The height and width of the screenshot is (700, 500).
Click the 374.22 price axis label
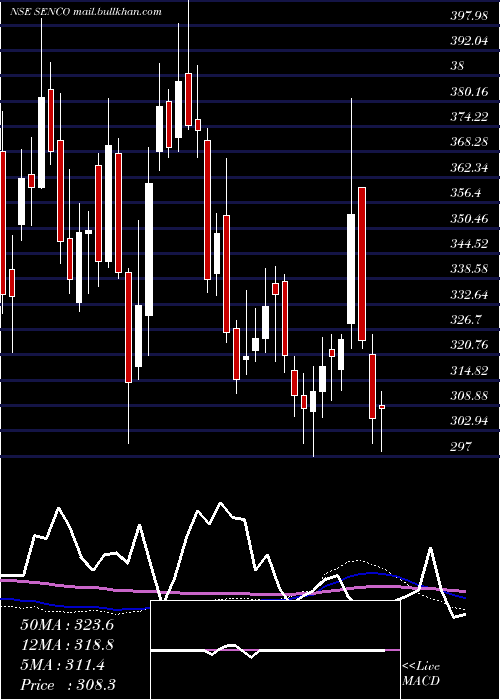click(x=469, y=117)
